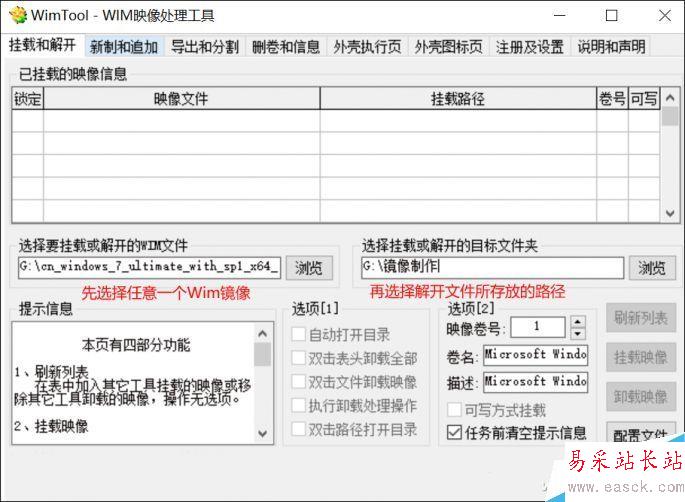Select the 外壳图标页 tab

click(449, 47)
